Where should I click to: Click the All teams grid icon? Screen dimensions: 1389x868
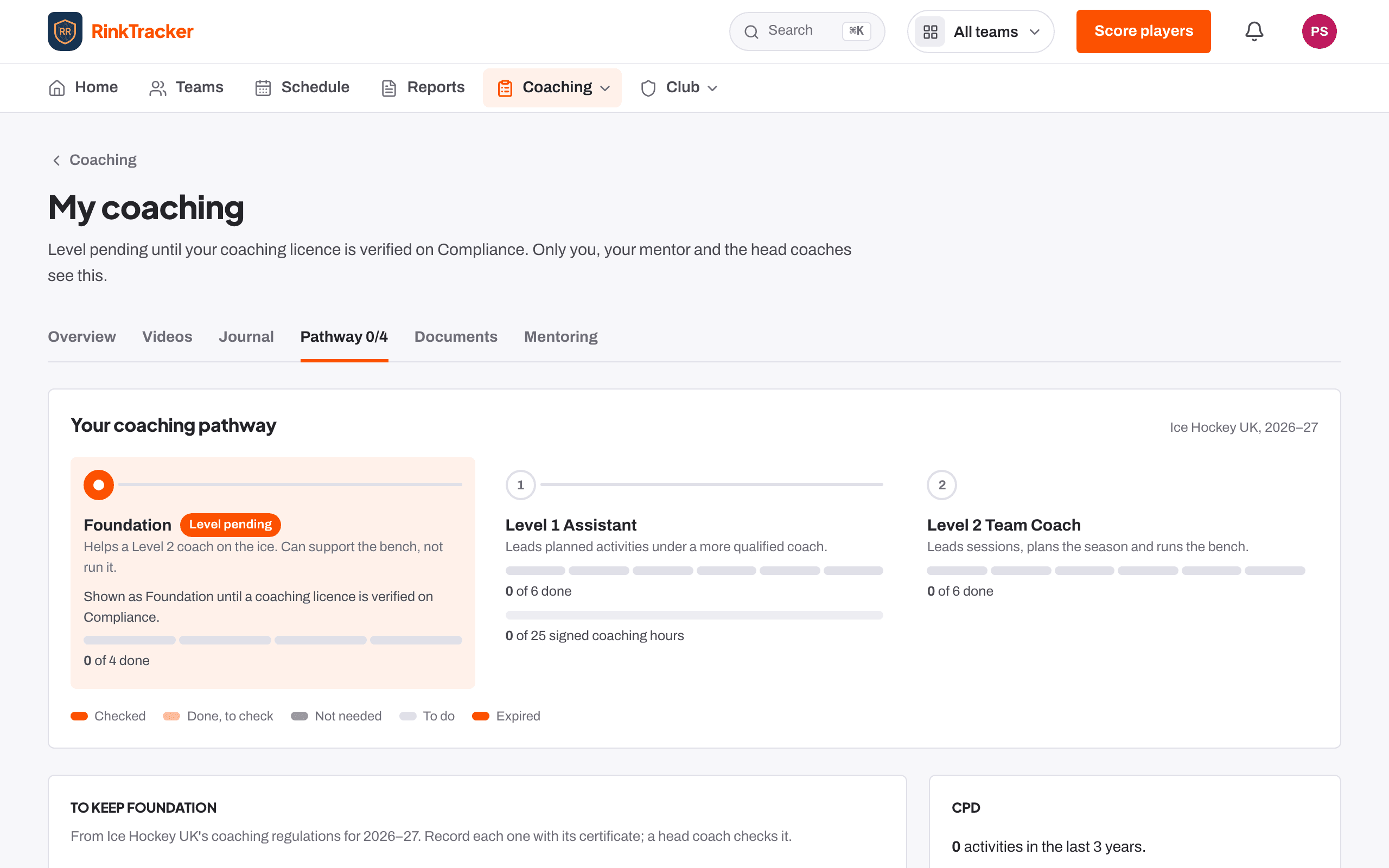click(x=930, y=31)
